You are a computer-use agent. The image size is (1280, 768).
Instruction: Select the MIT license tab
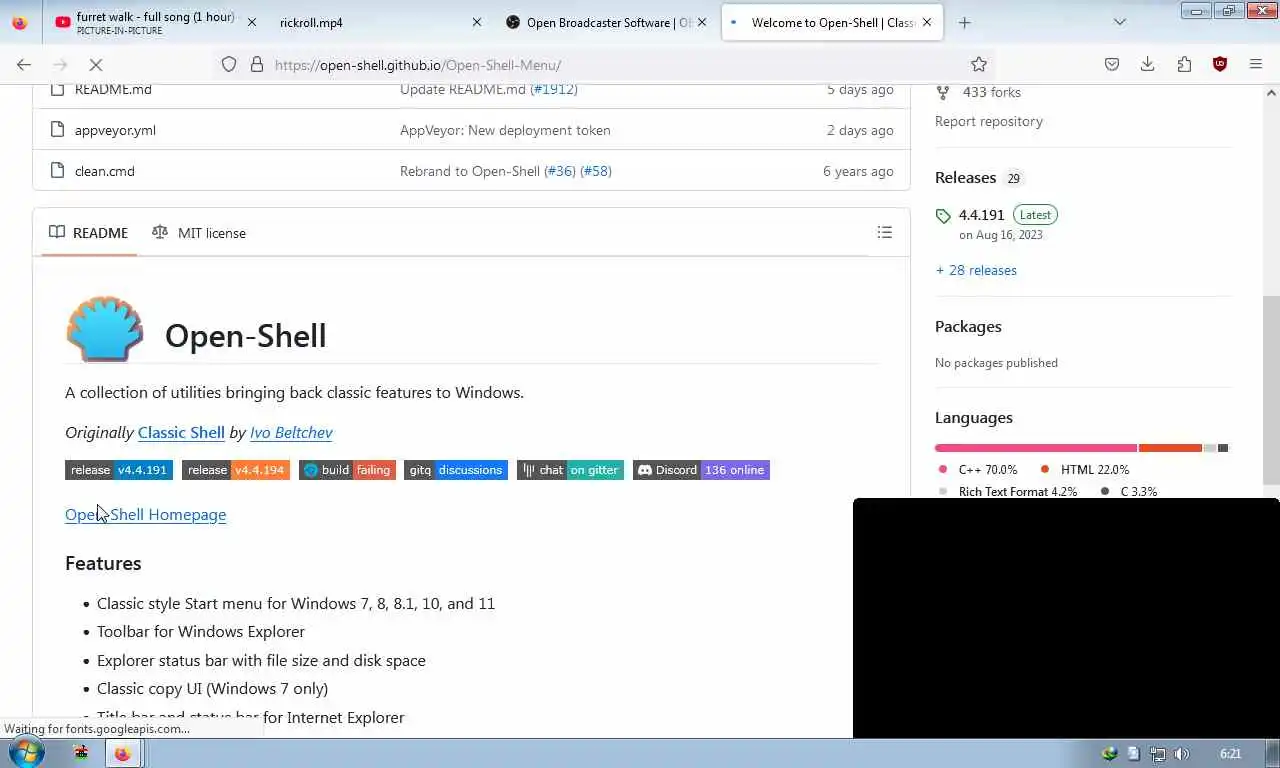(x=199, y=233)
